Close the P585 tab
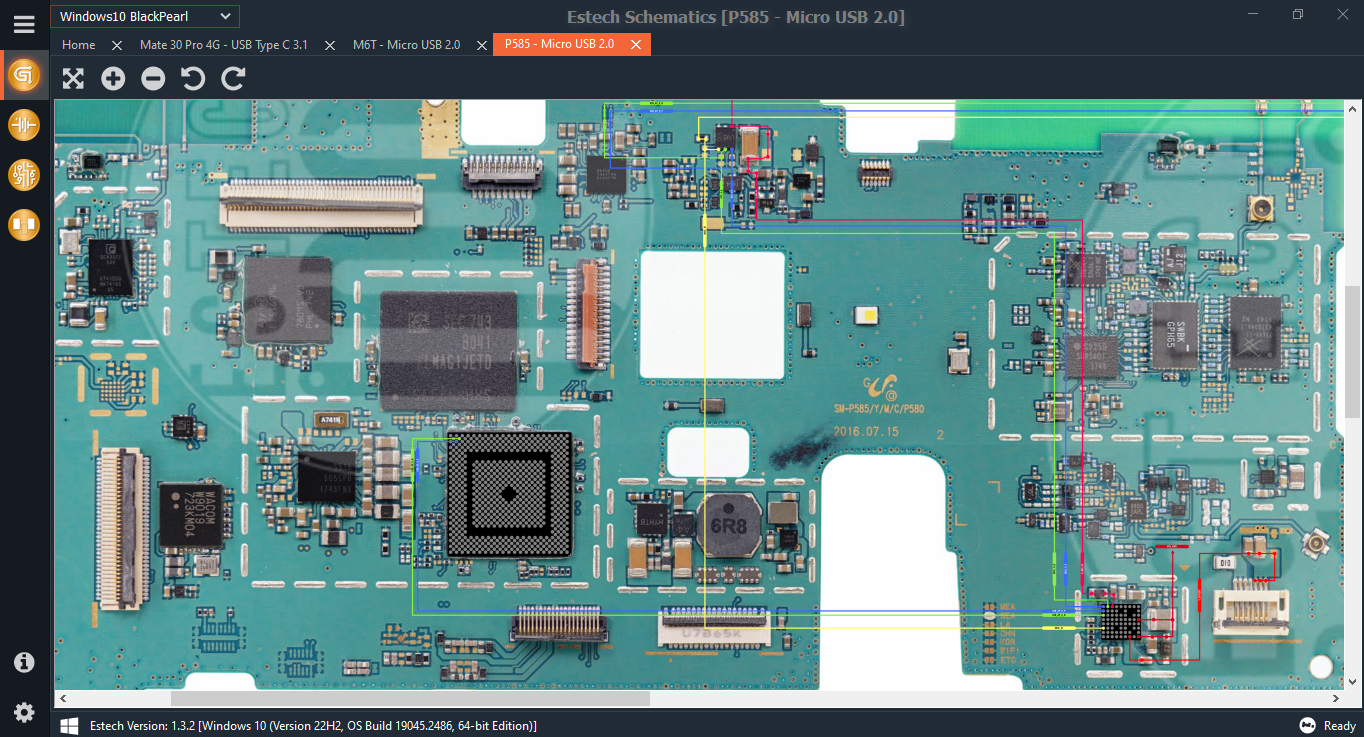1364x737 pixels. [635, 45]
